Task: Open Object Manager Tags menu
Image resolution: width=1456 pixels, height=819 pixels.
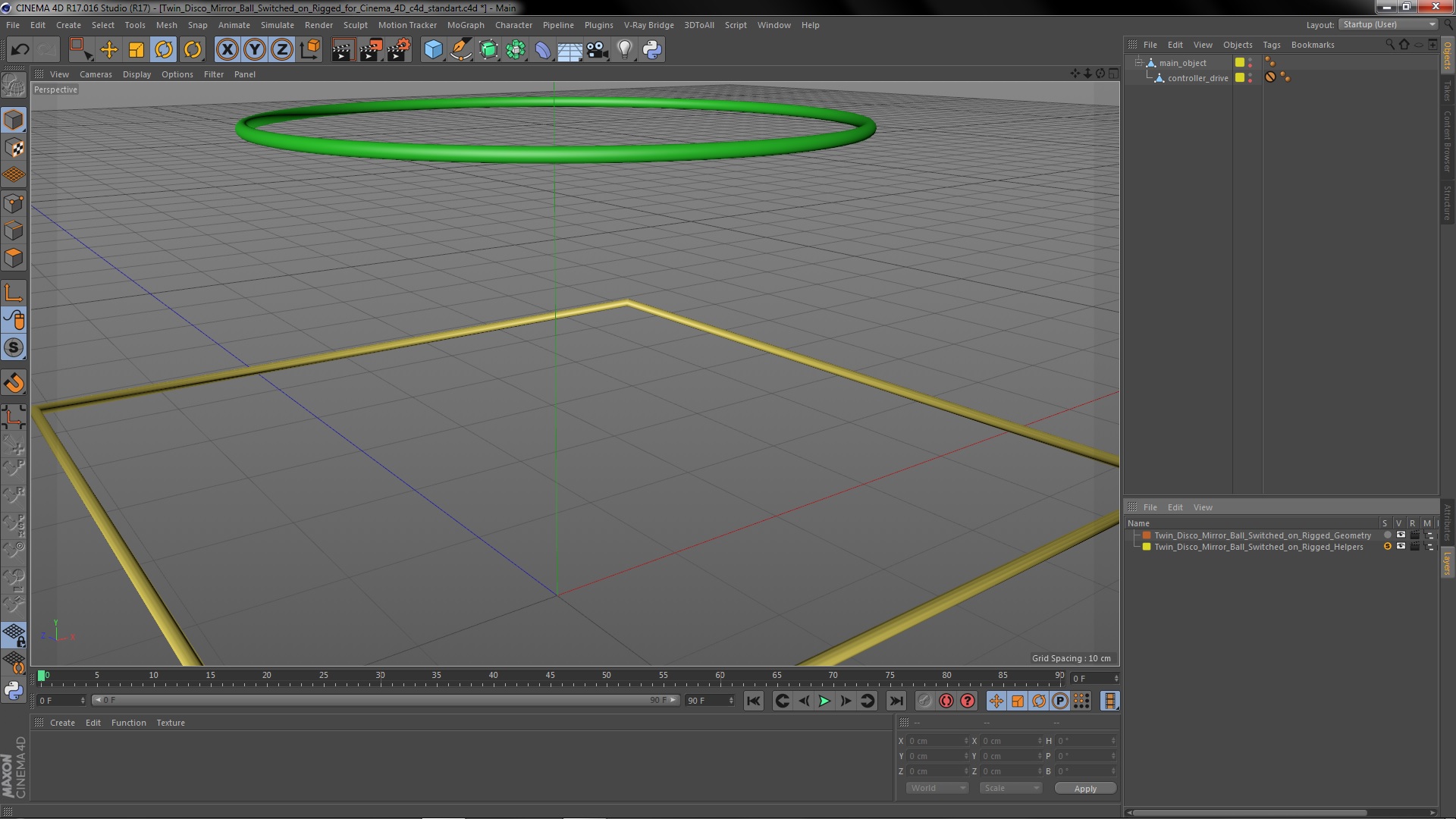Action: click(1272, 45)
